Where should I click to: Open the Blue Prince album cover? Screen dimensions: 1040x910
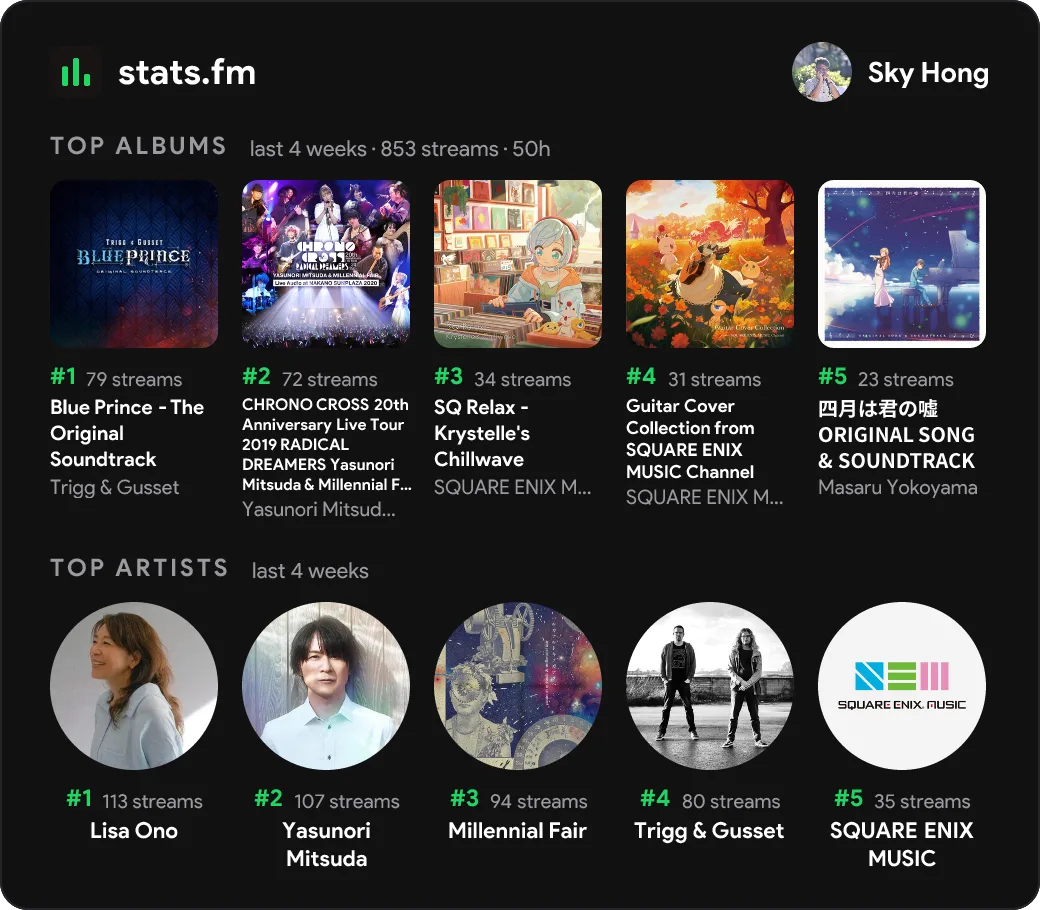(x=134, y=264)
